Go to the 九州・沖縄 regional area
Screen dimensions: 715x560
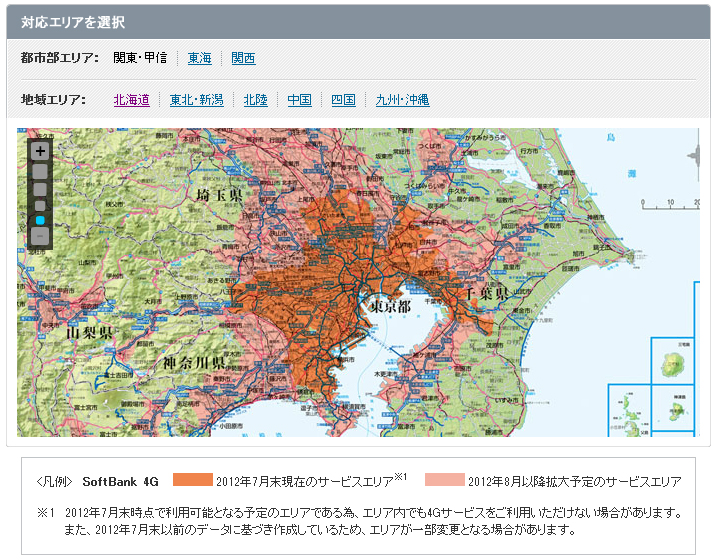tap(402, 100)
